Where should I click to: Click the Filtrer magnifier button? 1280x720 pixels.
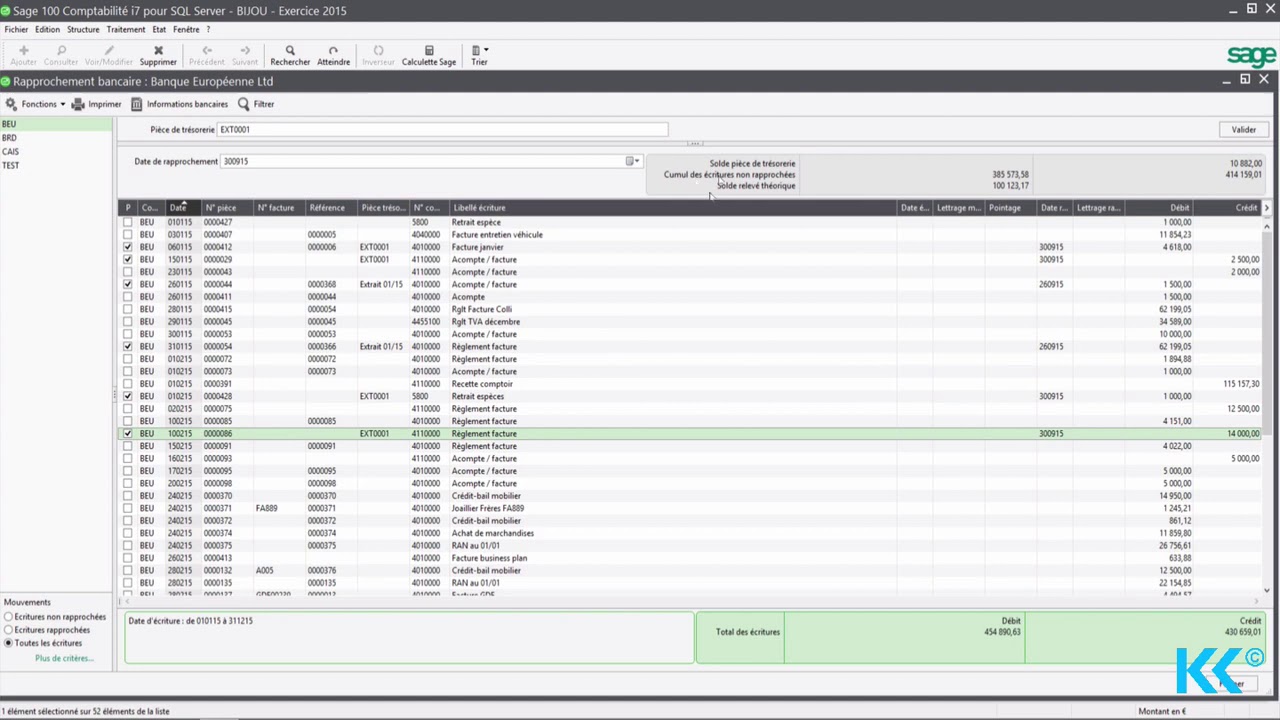pyautogui.click(x=256, y=104)
